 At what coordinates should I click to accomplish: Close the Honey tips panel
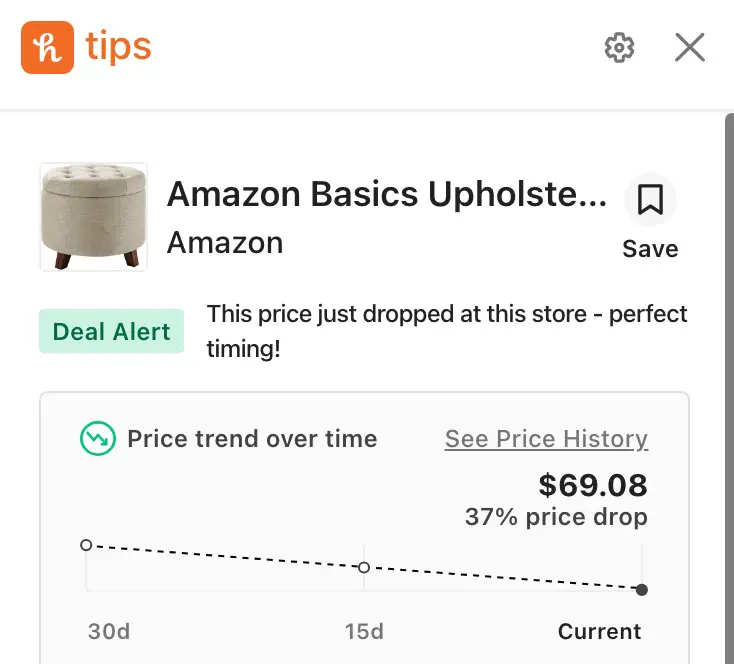click(690, 47)
